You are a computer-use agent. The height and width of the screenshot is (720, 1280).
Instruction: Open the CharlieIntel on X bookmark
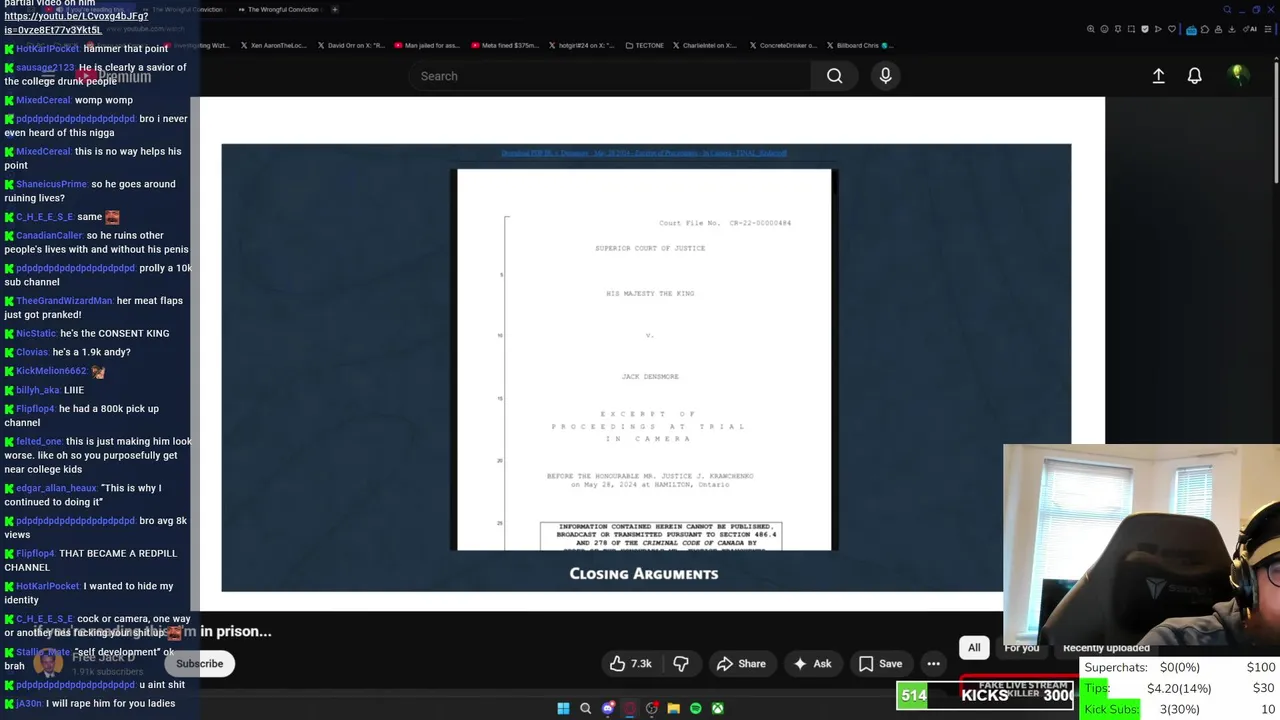[x=705, y=45]
